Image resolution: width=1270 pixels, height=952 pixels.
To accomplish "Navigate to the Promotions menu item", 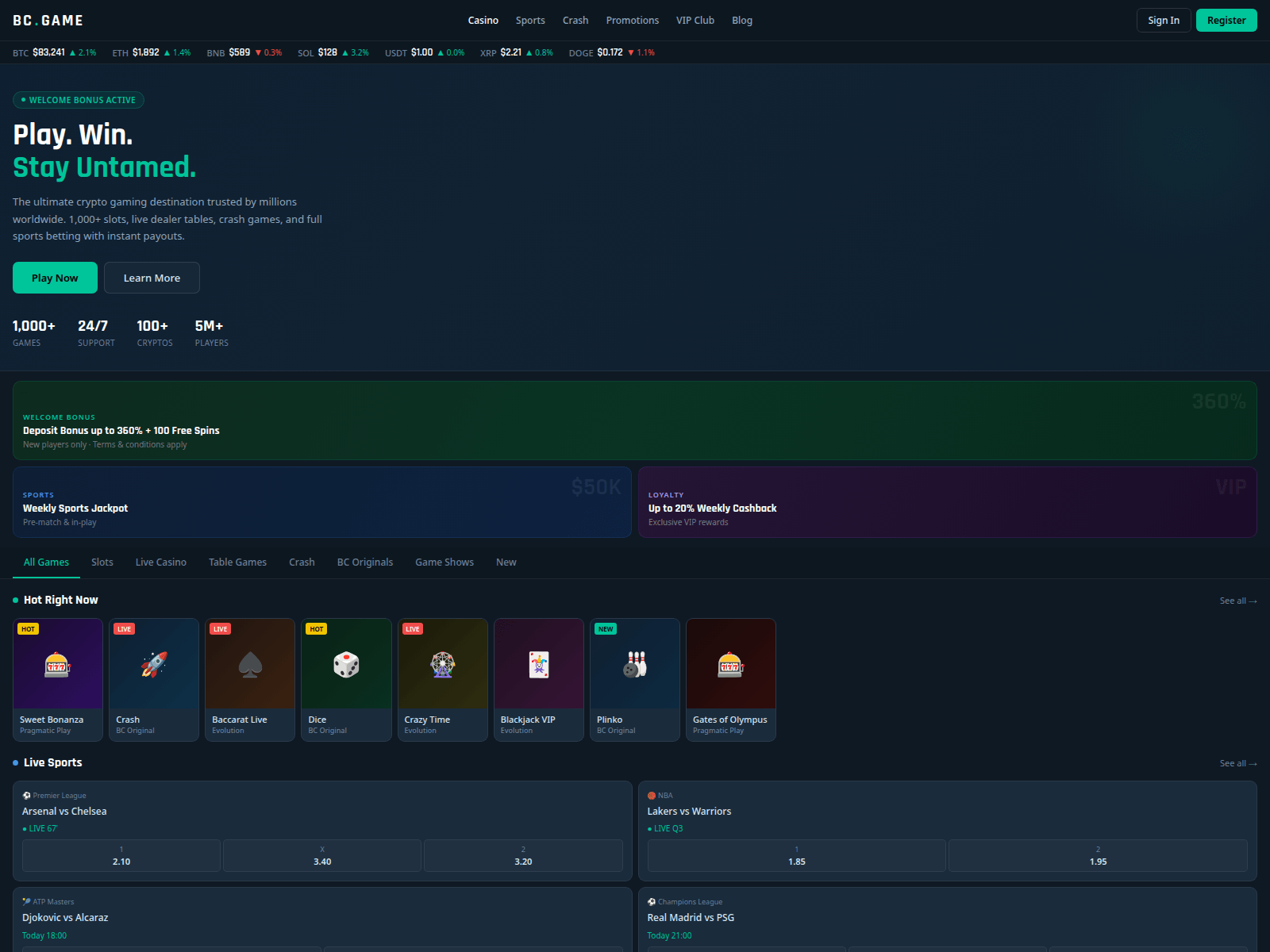I will point(633,20).
